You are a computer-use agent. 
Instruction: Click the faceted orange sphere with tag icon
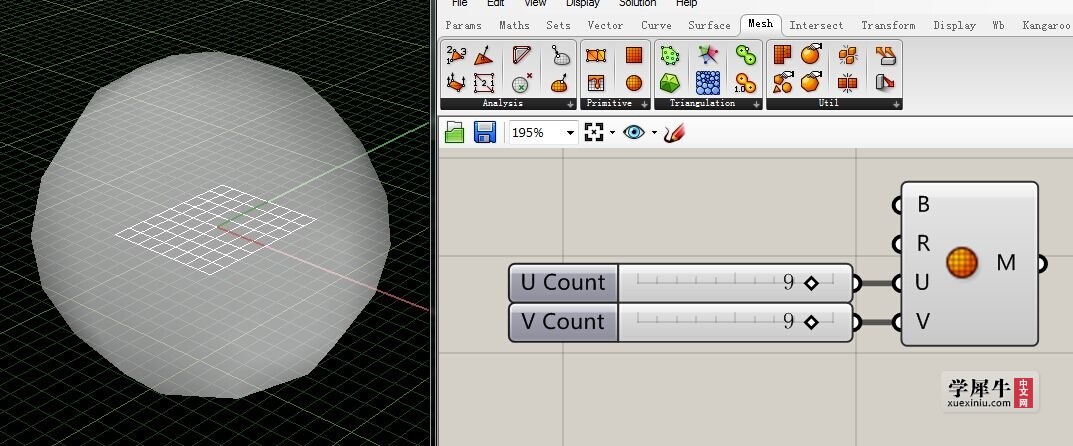tap(811, 83)
